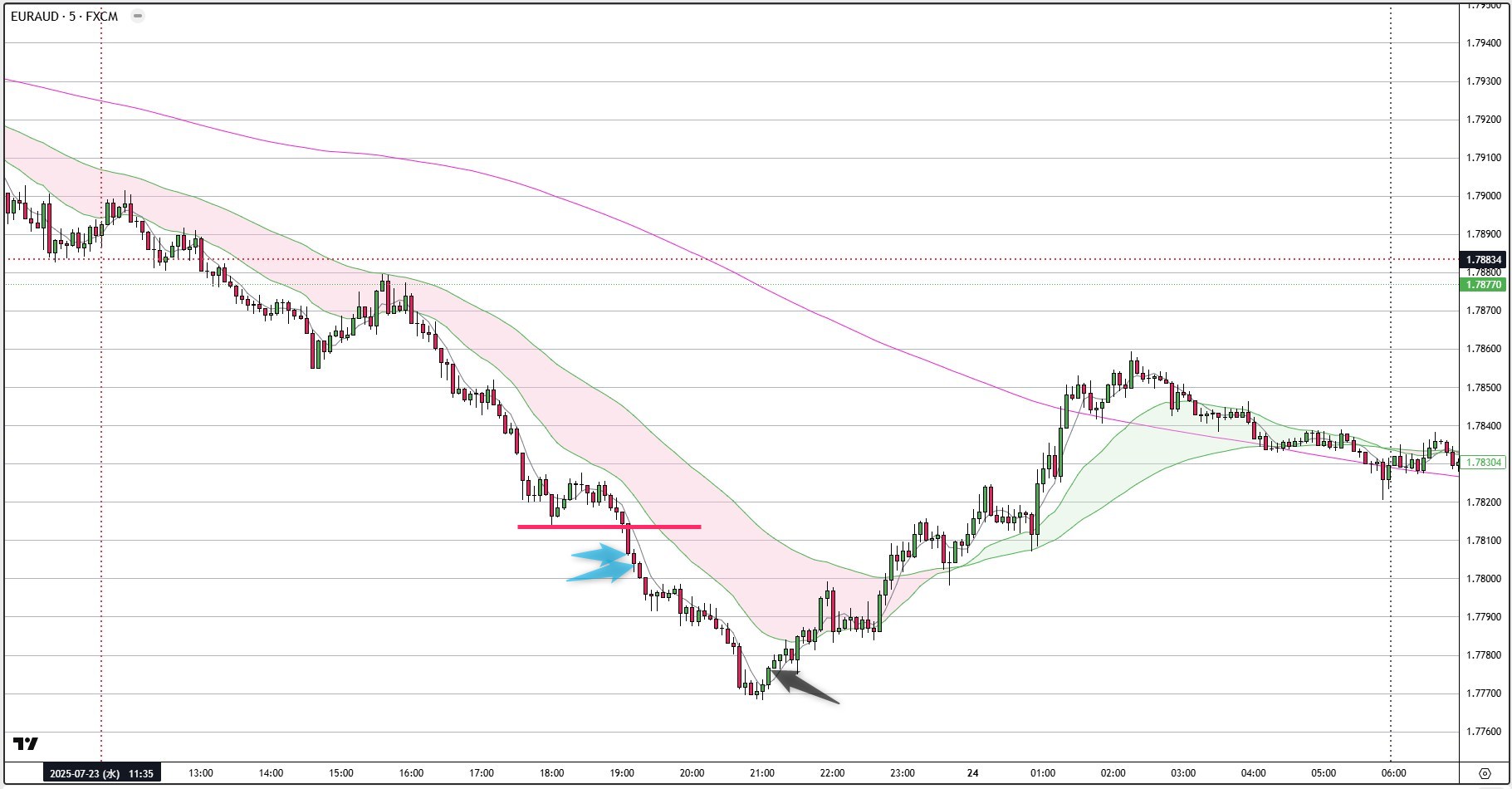The width and height of the screenshot is (1512, 789).
Task: Click the 13:00 time axis label
Action: pyautogui.click(x=201, y=773)
